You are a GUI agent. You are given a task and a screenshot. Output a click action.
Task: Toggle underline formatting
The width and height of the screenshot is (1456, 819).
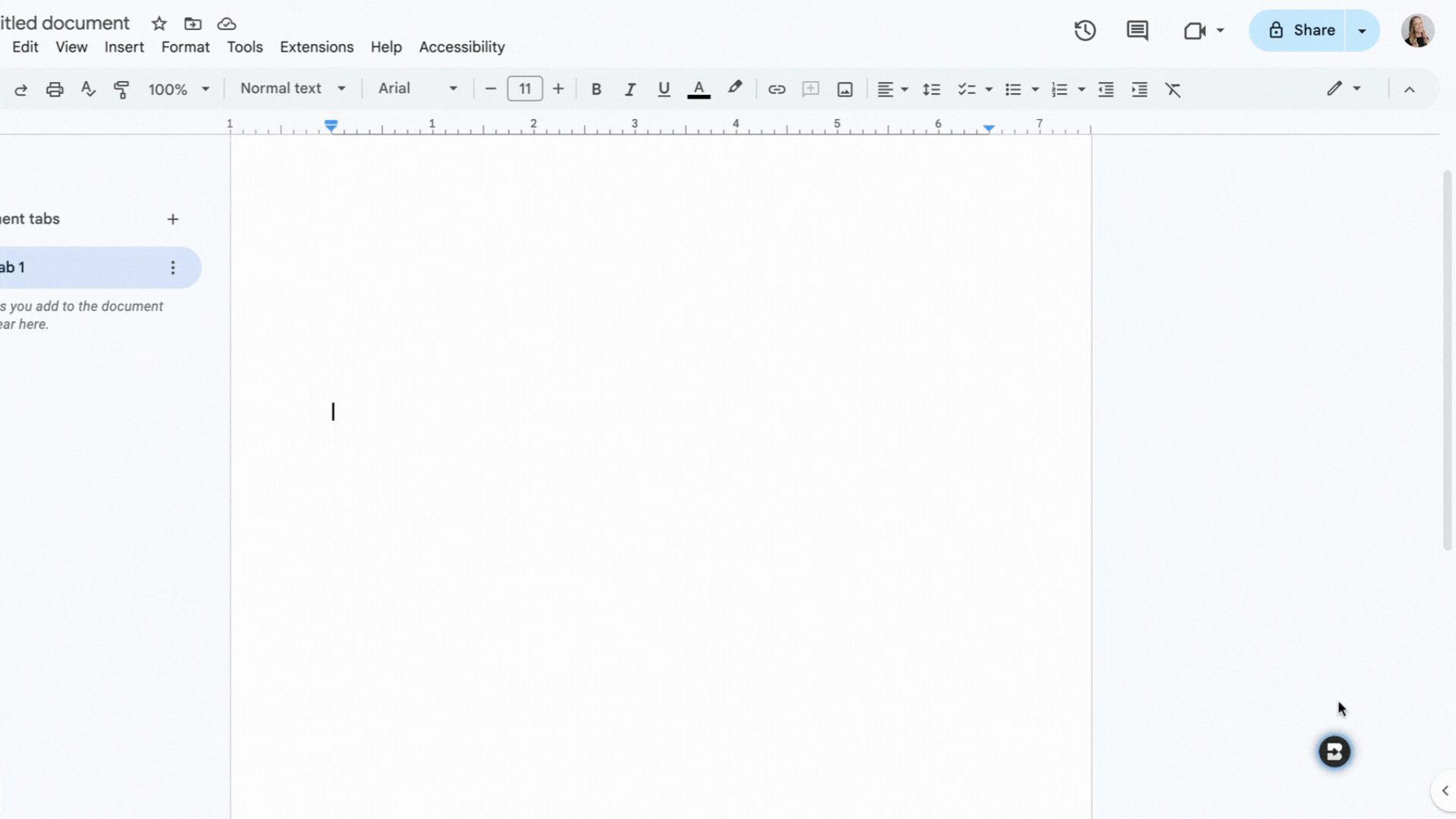pyautogui.click(x=664, y=89)
